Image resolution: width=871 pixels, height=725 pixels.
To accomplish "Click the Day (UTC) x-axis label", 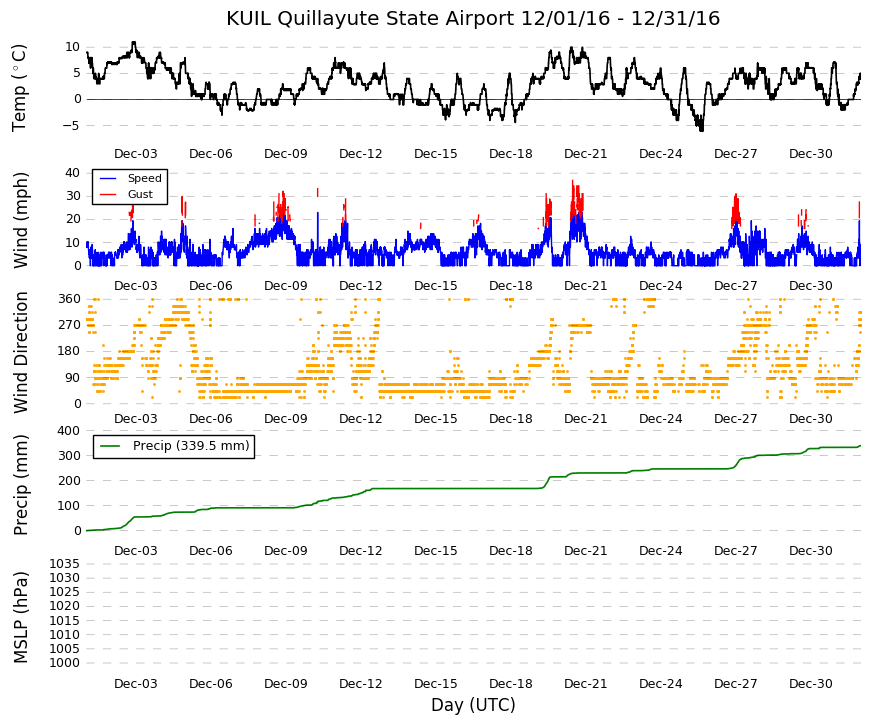I will point(473,705).
